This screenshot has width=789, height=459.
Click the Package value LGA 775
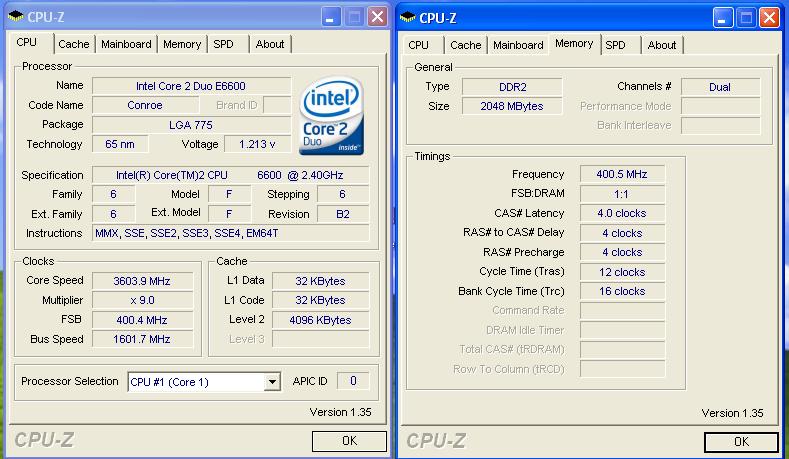[191, 125]
